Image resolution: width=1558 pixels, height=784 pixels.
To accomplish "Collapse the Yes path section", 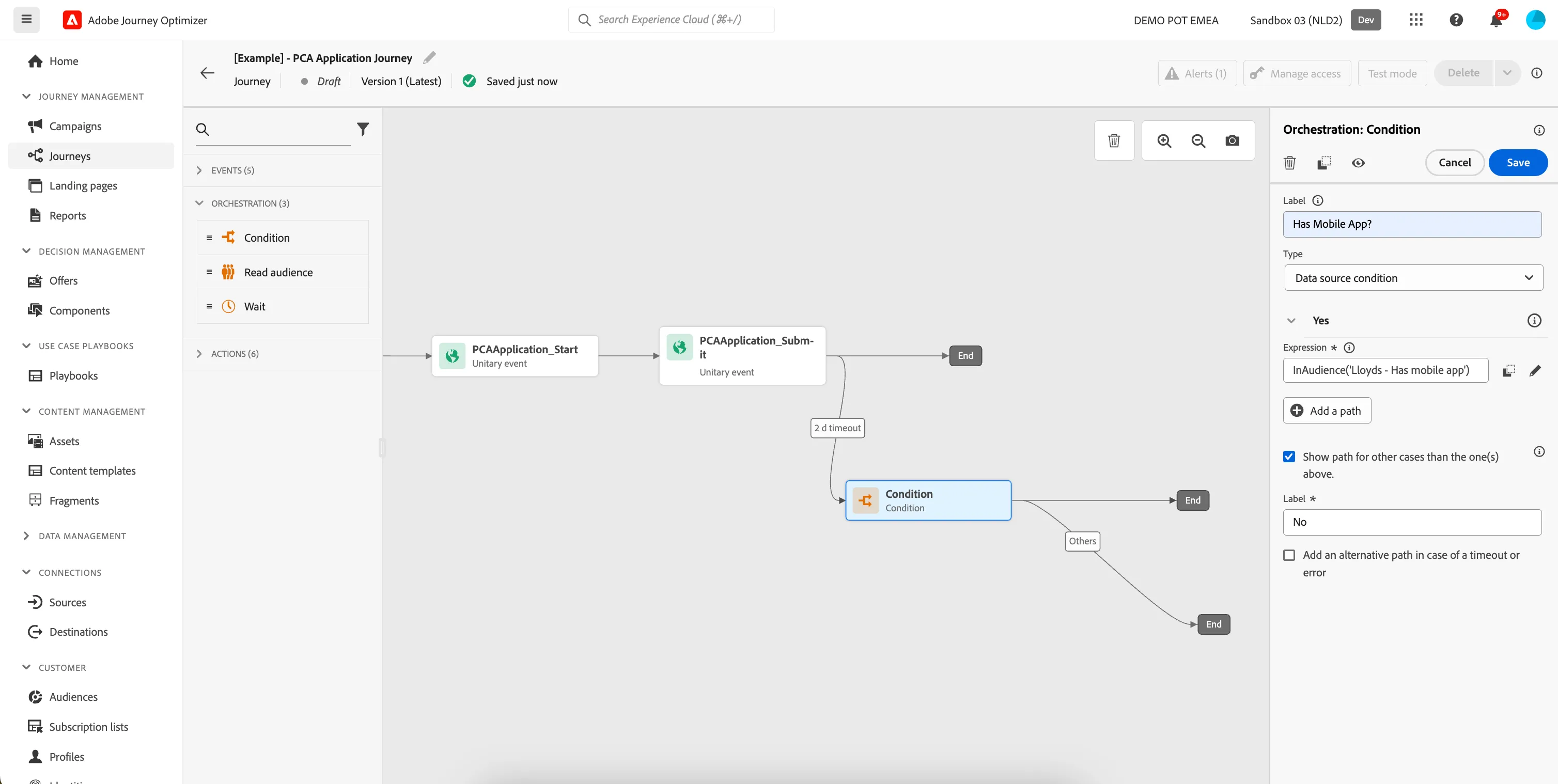I will 1291,321.
